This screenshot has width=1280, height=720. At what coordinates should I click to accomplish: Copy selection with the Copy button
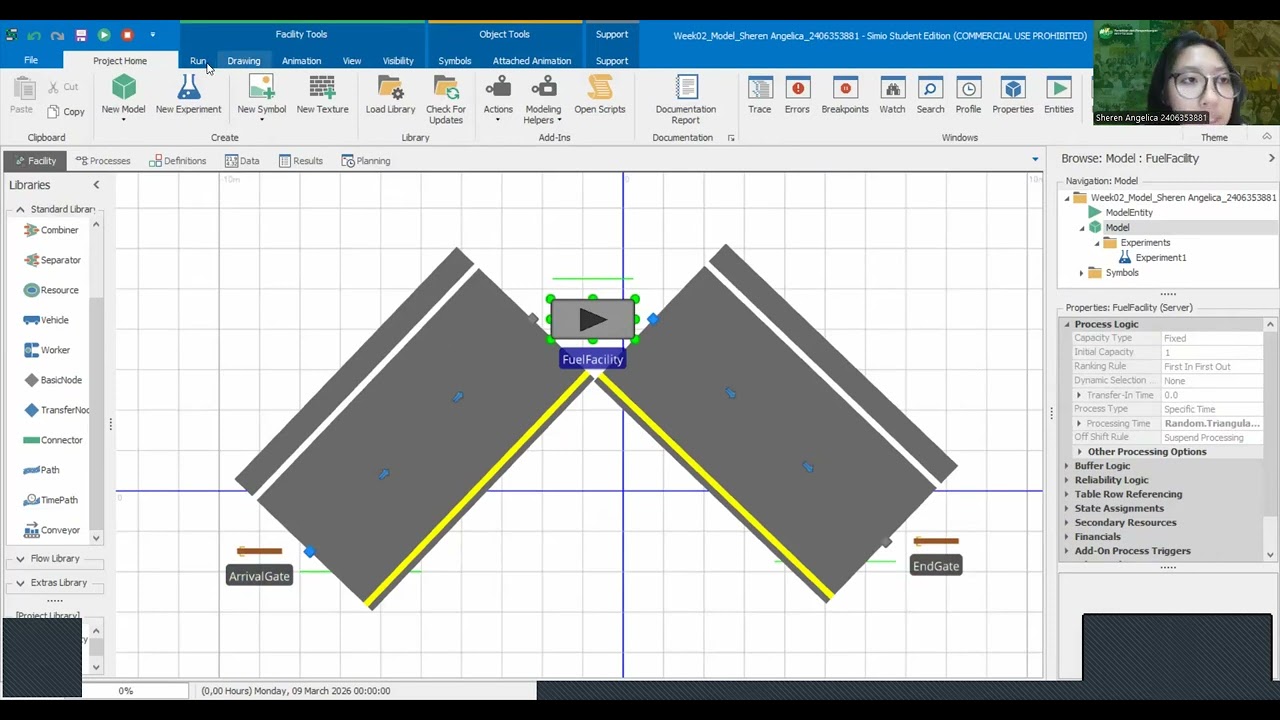(x=66, y=112)
